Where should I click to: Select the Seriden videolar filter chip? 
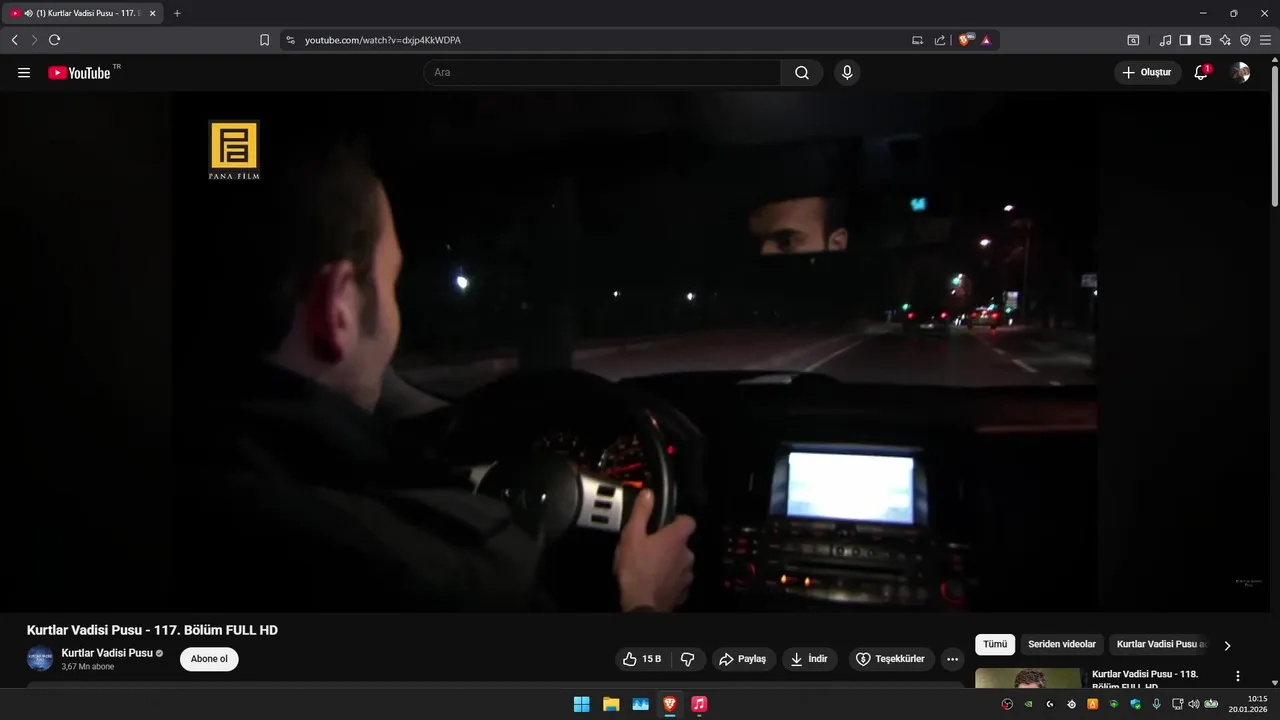[1062, 645]
